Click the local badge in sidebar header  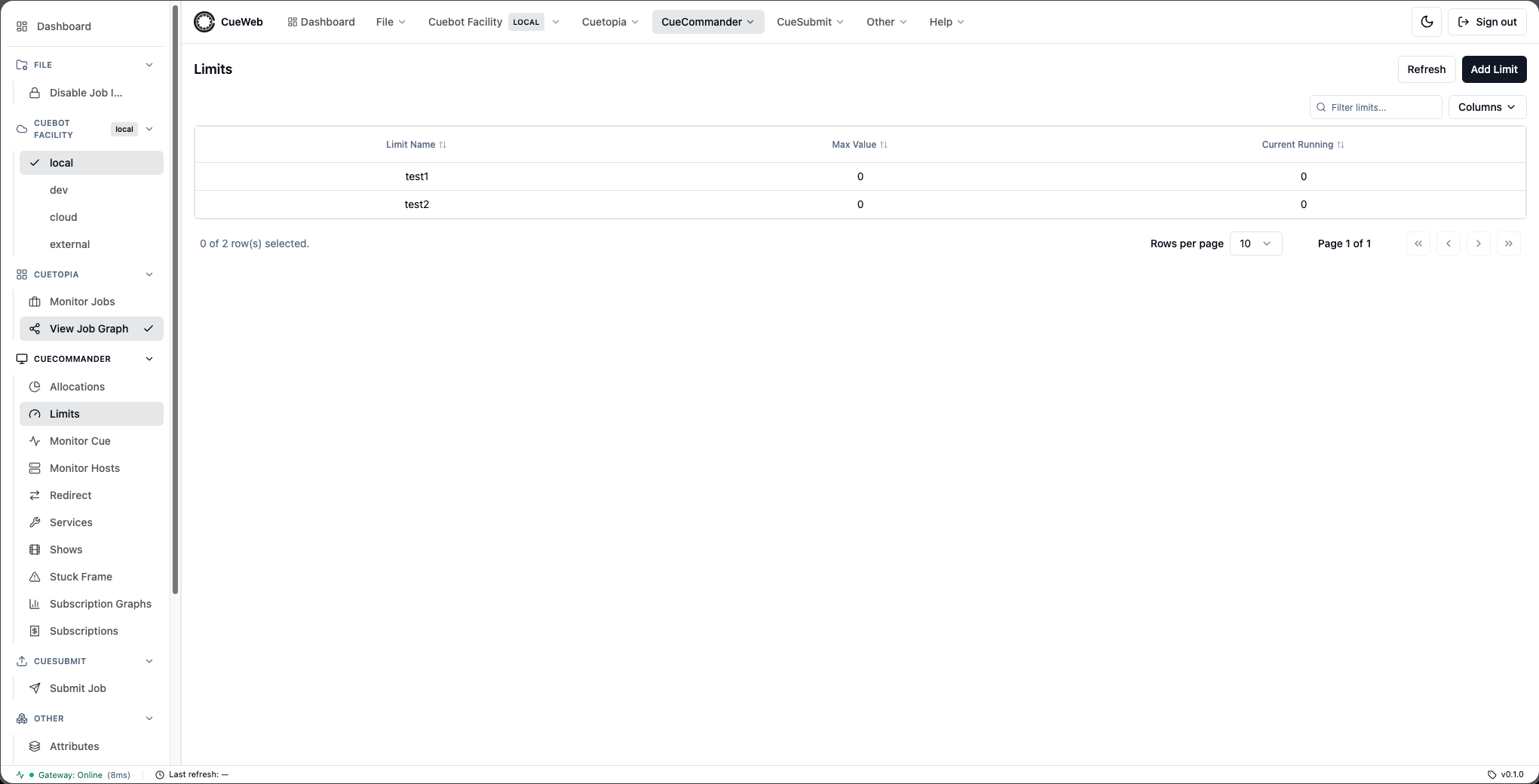coord(124,129)
